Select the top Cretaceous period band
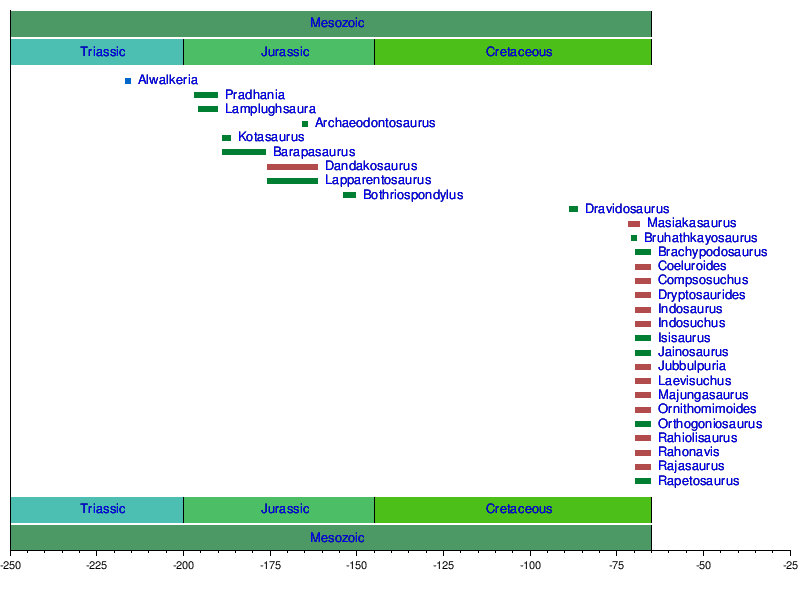Image resolution: width=800 pixels, height=600 pixels. pos(513,52)
